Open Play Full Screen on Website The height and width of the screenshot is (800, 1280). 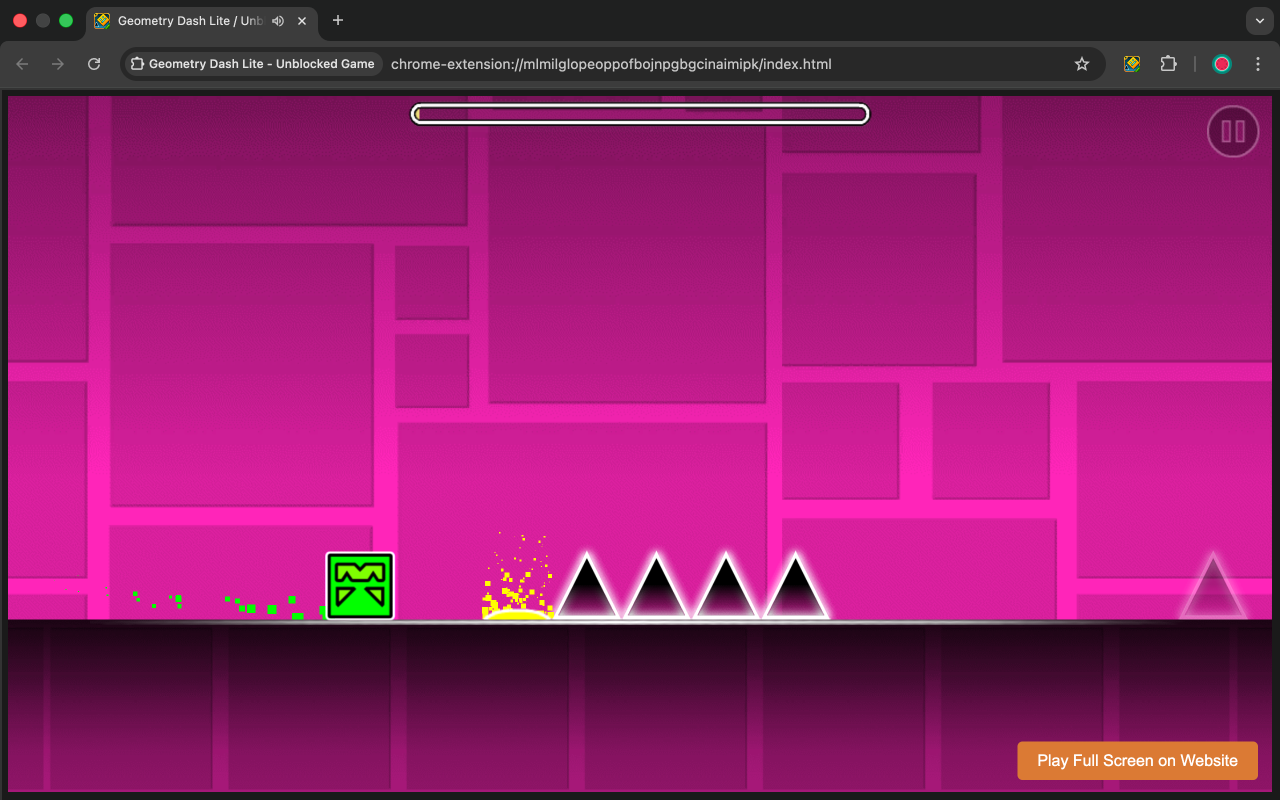(x=1137, y=760)
